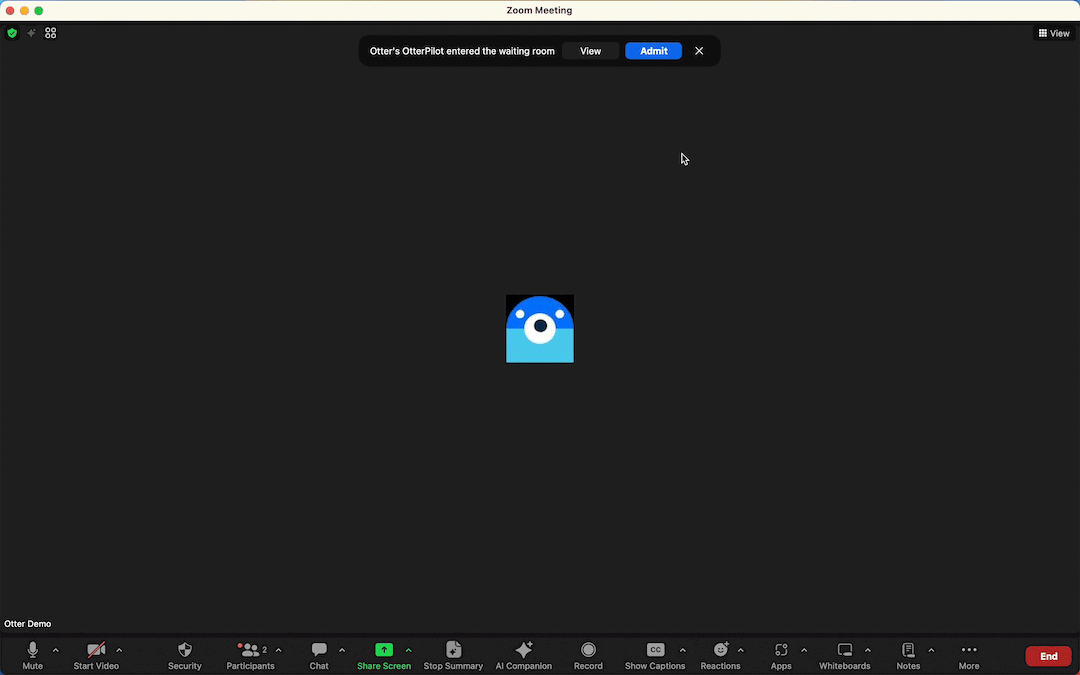Click the Otter avatar thumbnail in center
1080x675 pixels.
540,329
